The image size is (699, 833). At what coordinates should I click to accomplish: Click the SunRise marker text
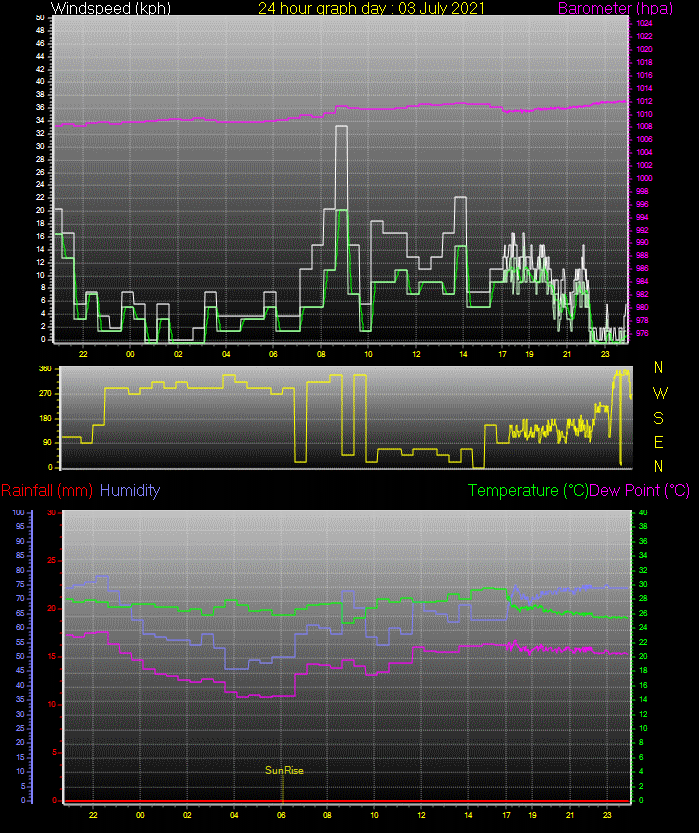click(284, 770)
